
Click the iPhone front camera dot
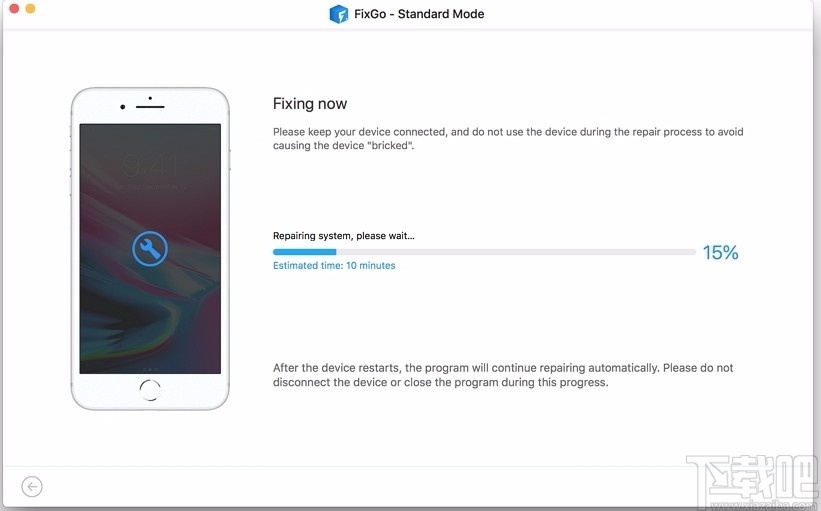[123, 107]
